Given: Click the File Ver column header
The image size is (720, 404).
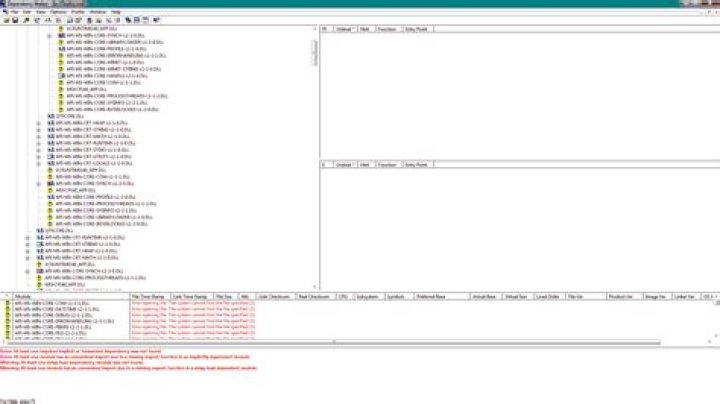Looking at the screenshot, I should point(585,297).
